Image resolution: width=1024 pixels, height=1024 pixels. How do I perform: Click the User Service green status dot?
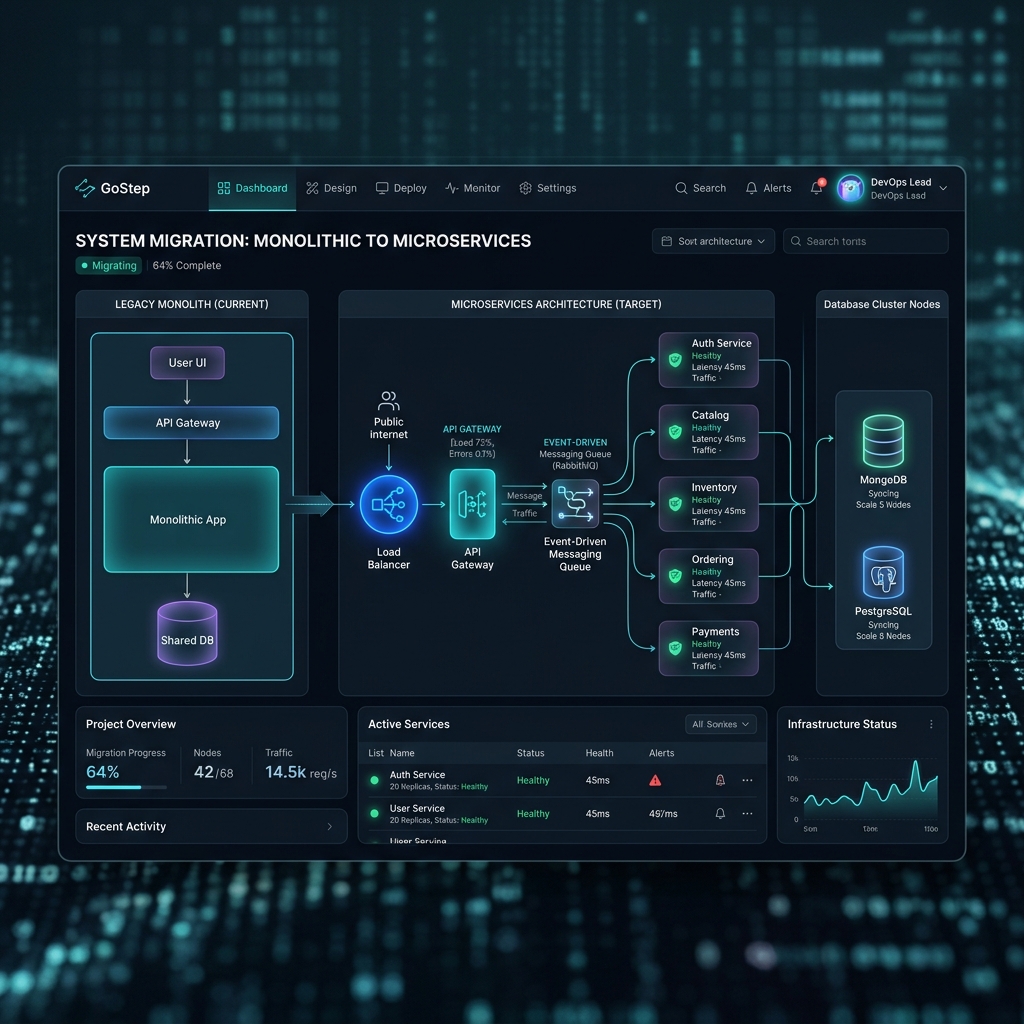coord(374,813)
